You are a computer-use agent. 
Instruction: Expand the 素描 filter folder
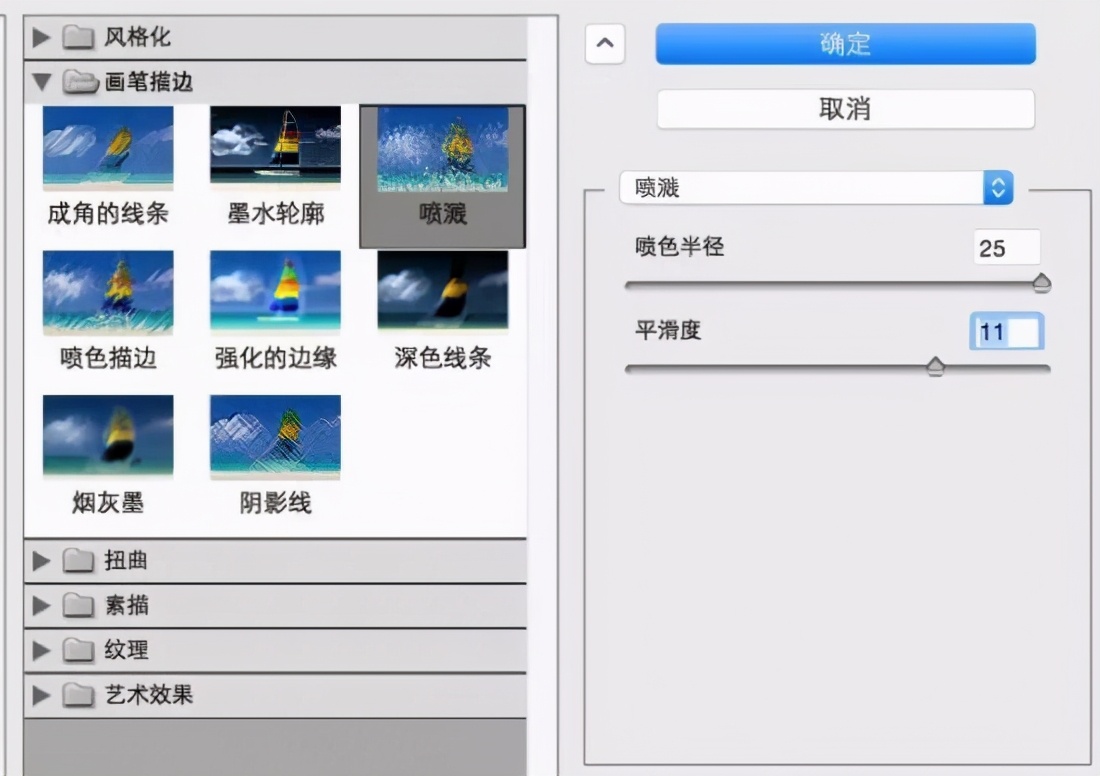coord(41,606)
